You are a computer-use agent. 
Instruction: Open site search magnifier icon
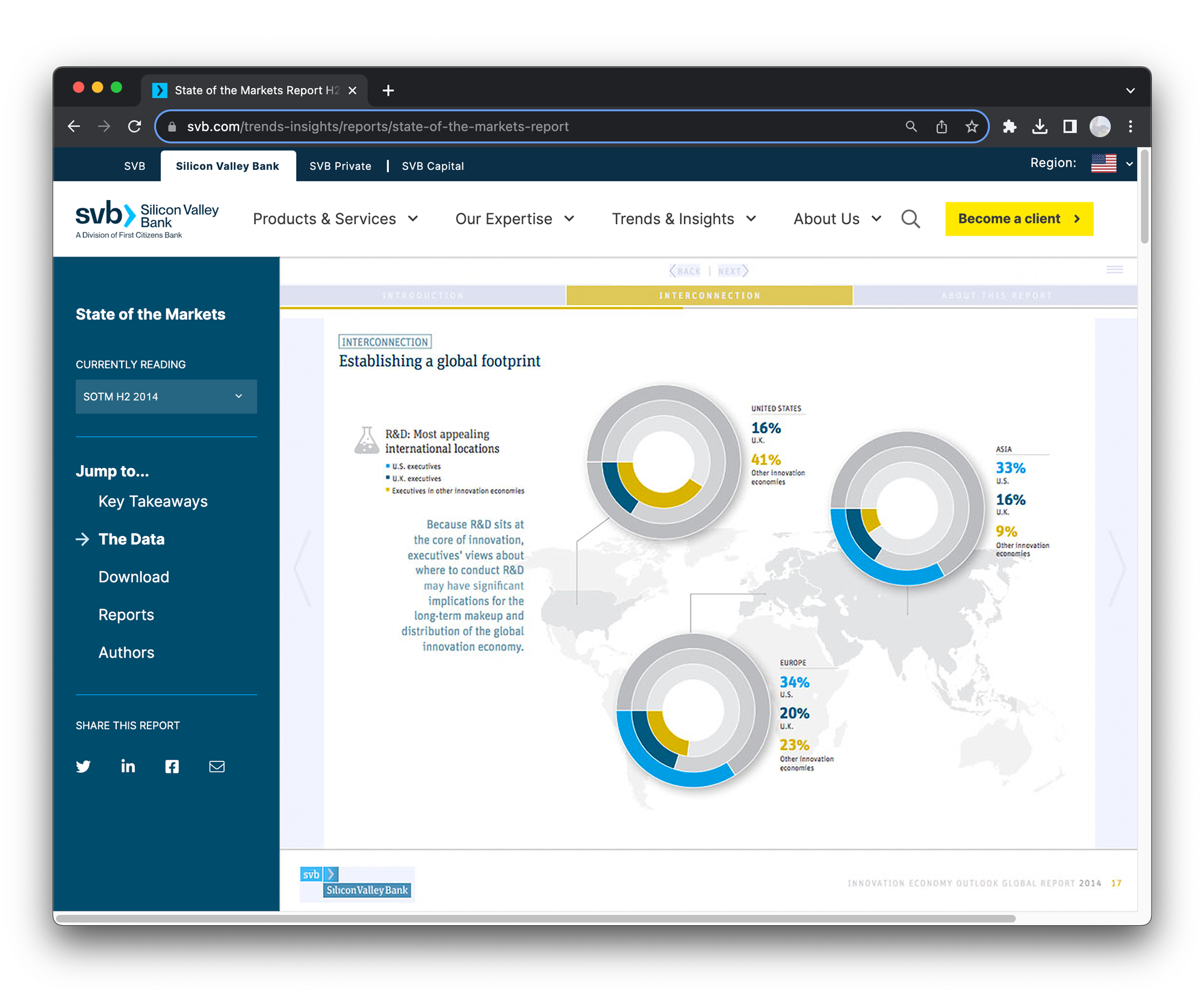(x=910, y=219)
